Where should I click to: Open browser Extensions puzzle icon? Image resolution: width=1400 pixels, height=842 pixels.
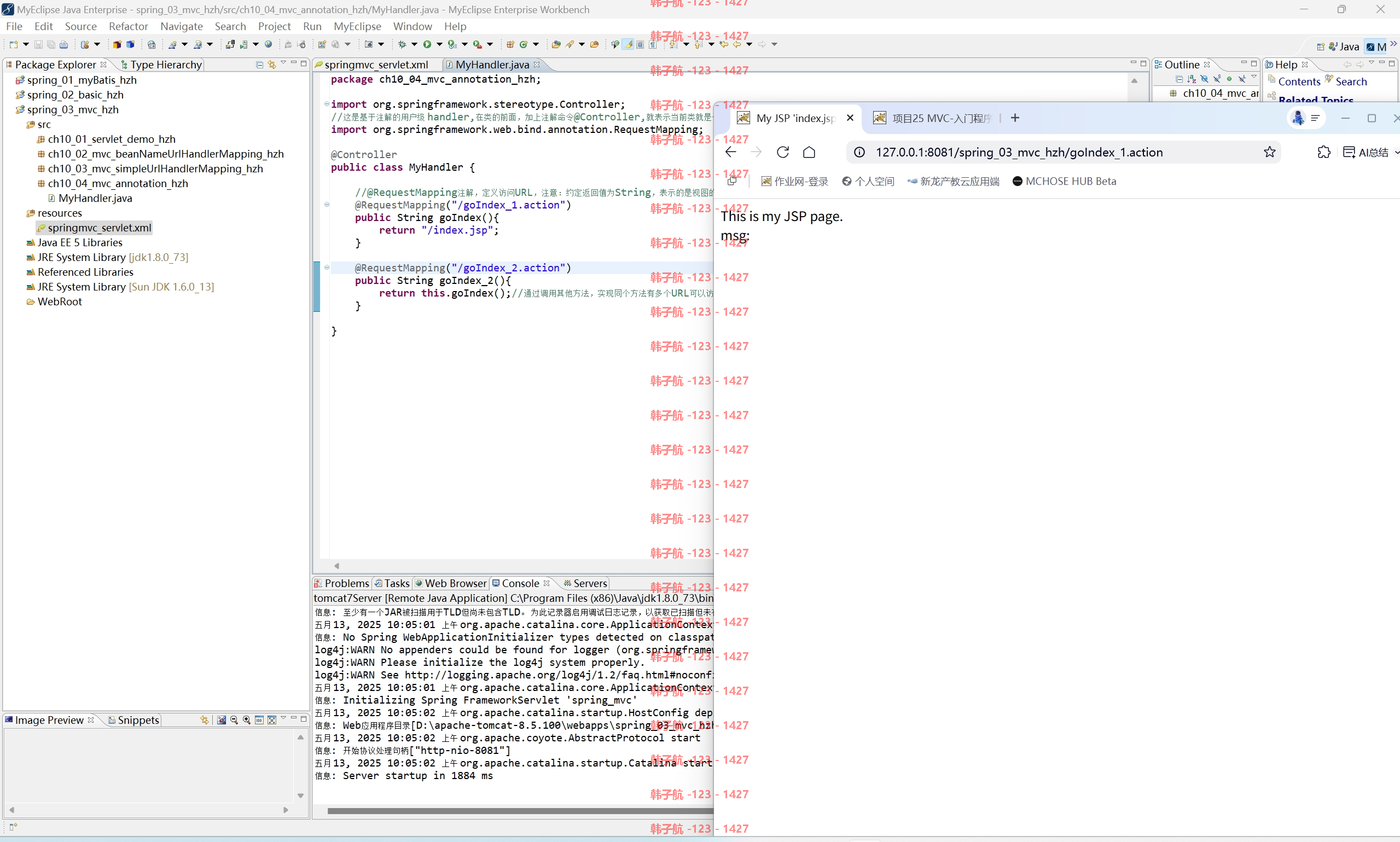pos(1324,152)
